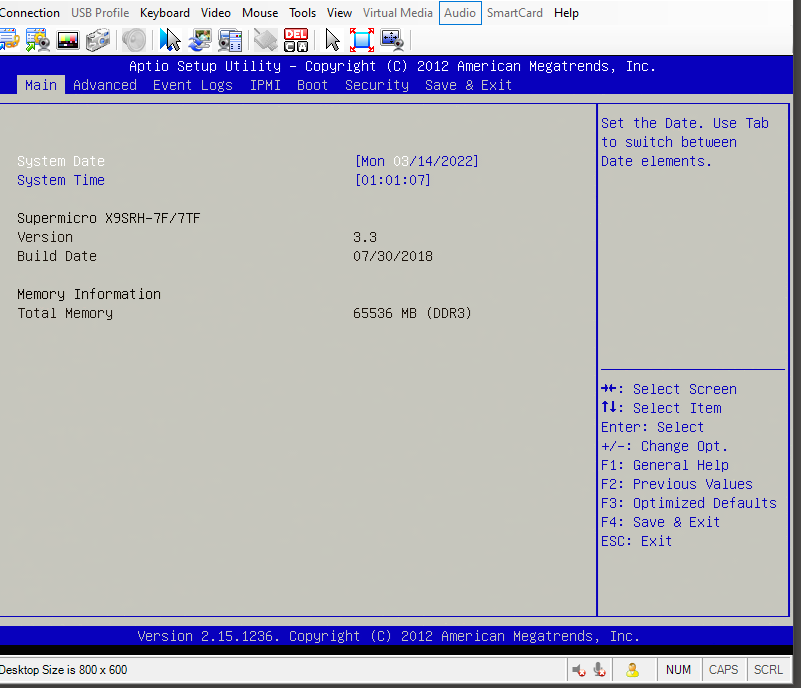
Task: Click the Supermicro X9SRH-7F/7TF board name
Action: [x=108, y=219]
